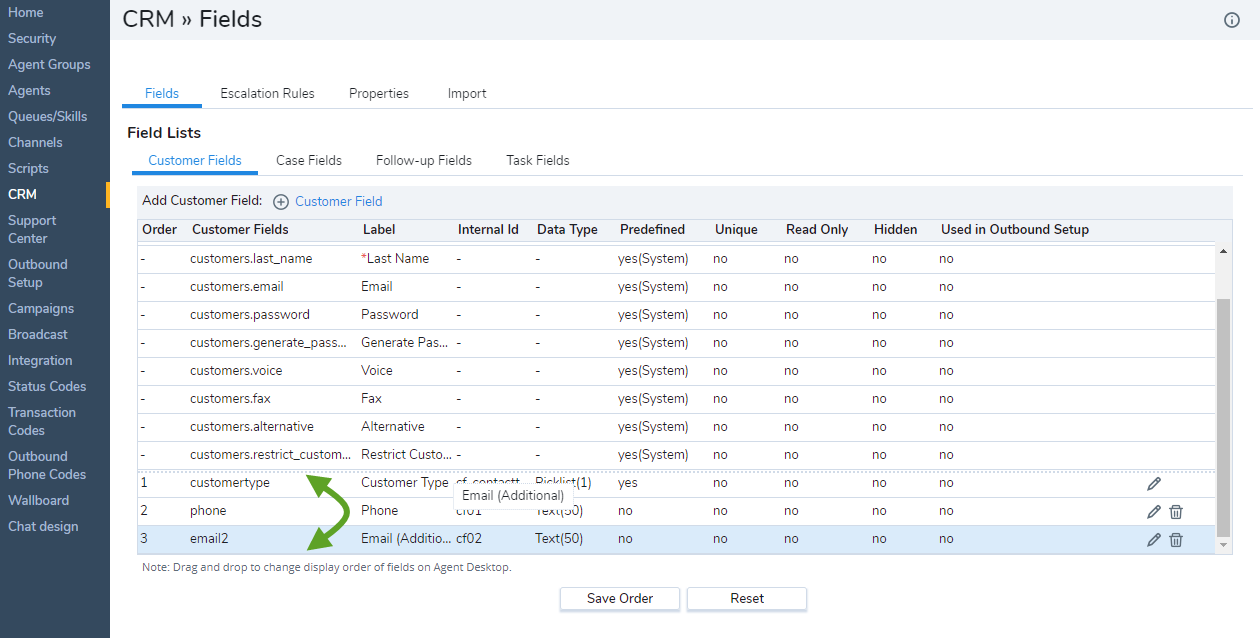Screen dimensions: 1260x638
Task: Select the customertype field row
Action: click(677, 483)
